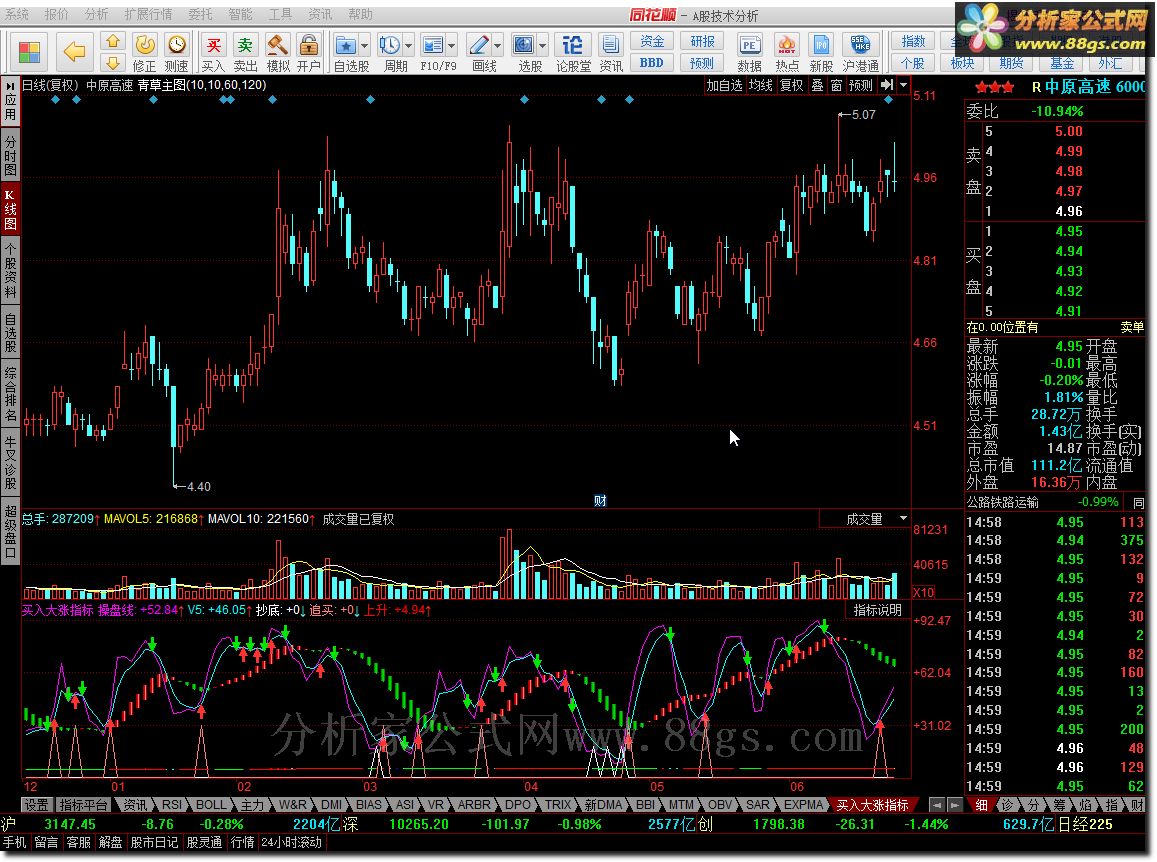This screenshot has width=1157, height=862.
Task: Expand the 选股 dropdown arrow
Action: click(x=543, y=46)
